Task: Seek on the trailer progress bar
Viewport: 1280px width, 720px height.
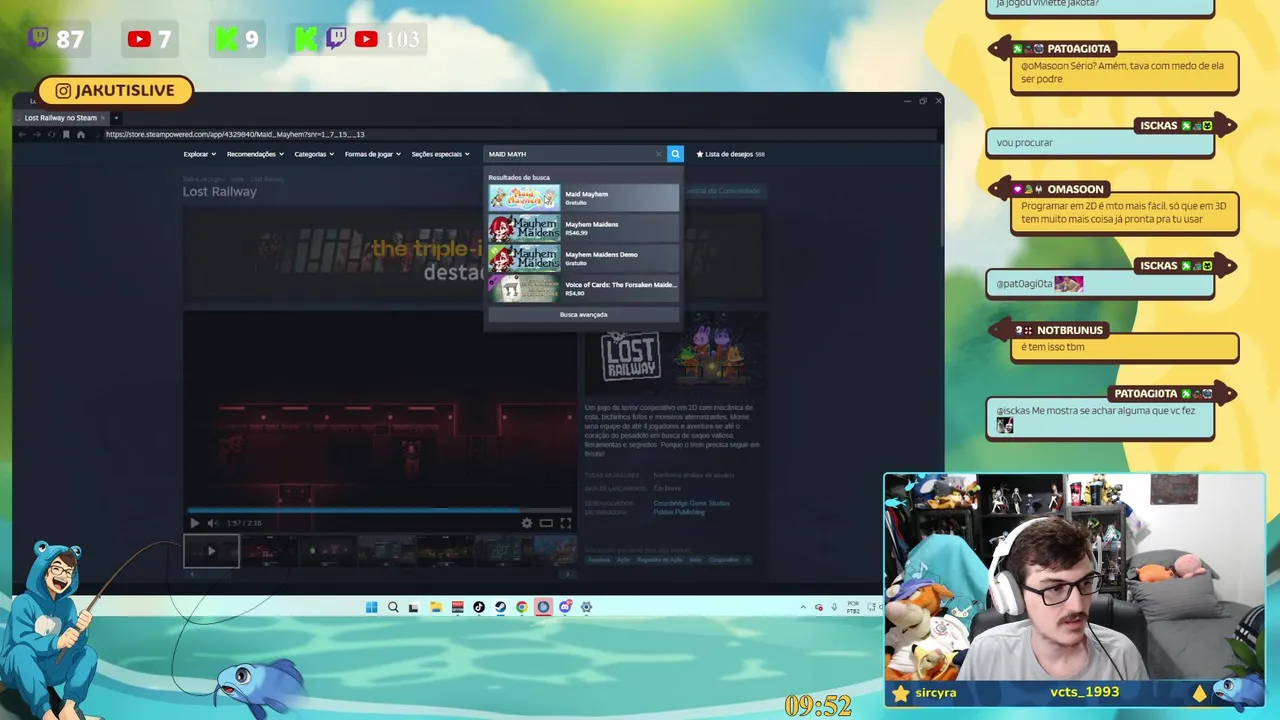Action: pyautogui.click(x=380, y=510)
